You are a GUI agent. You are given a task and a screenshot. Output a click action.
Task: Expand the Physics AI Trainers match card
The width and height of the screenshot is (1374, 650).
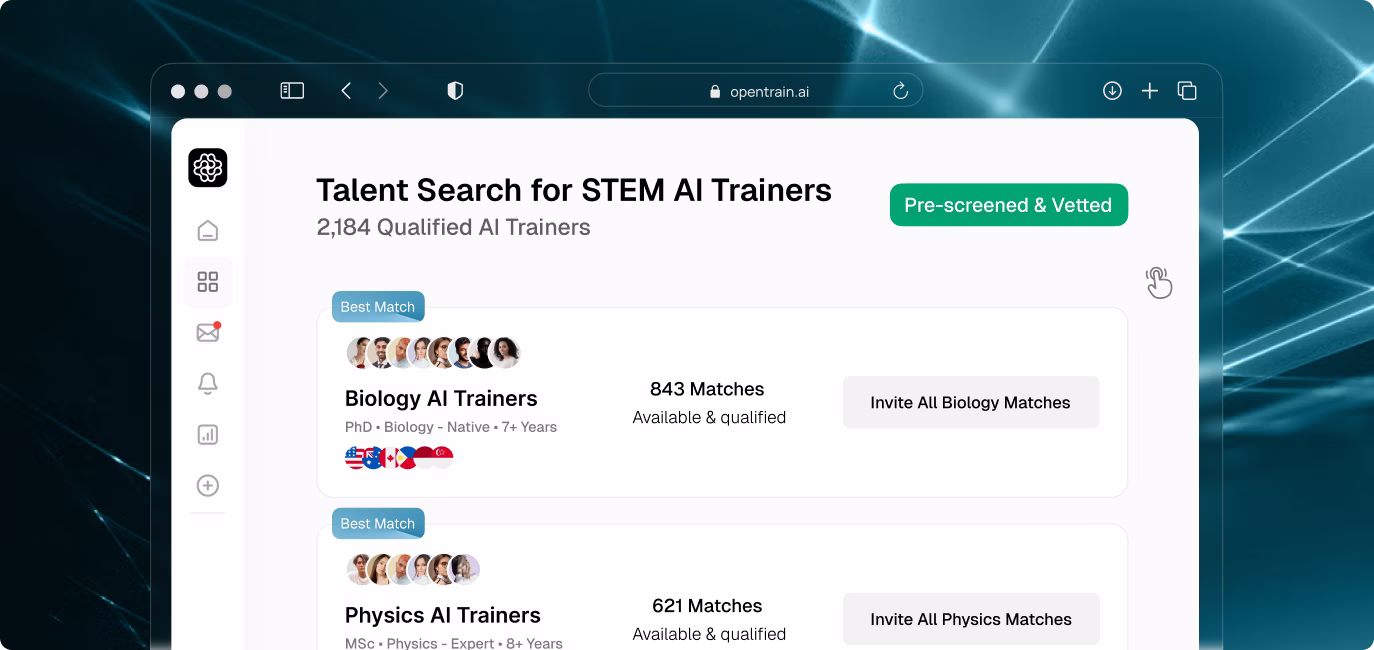coord(441,615)
